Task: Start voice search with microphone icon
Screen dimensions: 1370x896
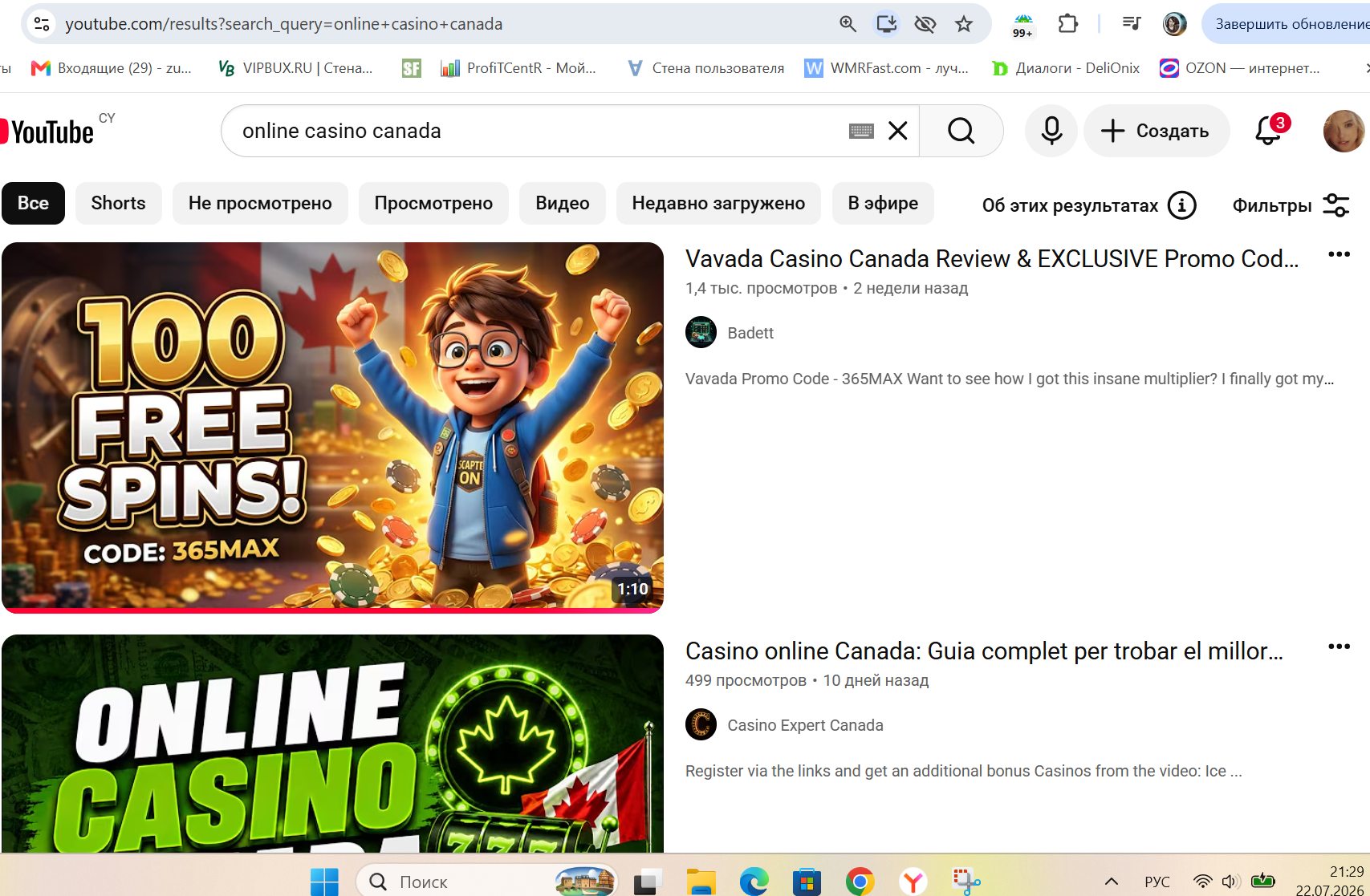Action: [1051, 131]
